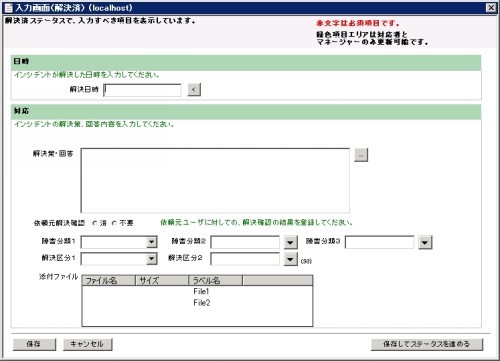Image resolution: width=500 pixels, height=361 pixels.
Task: Click the ラベル名 column header
Action: [x=216, y=281]
